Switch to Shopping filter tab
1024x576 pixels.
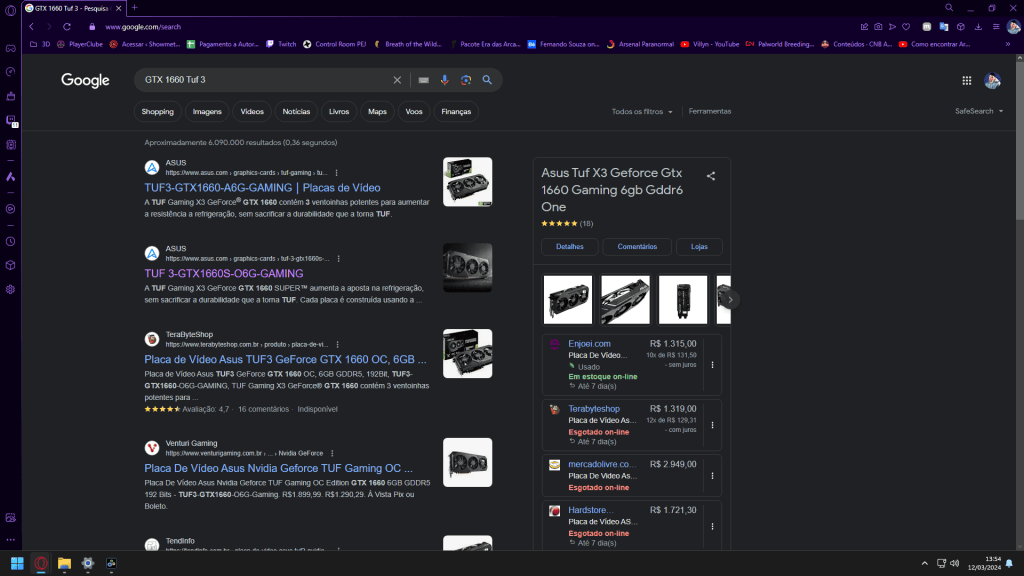(x=157, y=112)
